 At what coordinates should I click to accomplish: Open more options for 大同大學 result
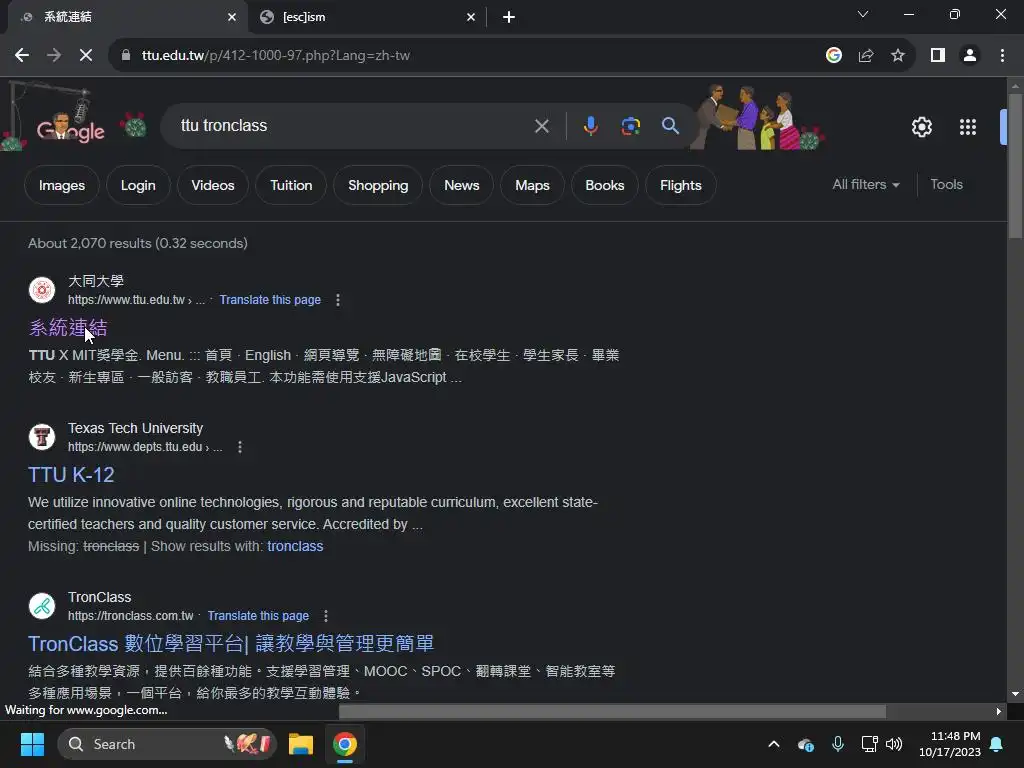click(x=338, y=300)
